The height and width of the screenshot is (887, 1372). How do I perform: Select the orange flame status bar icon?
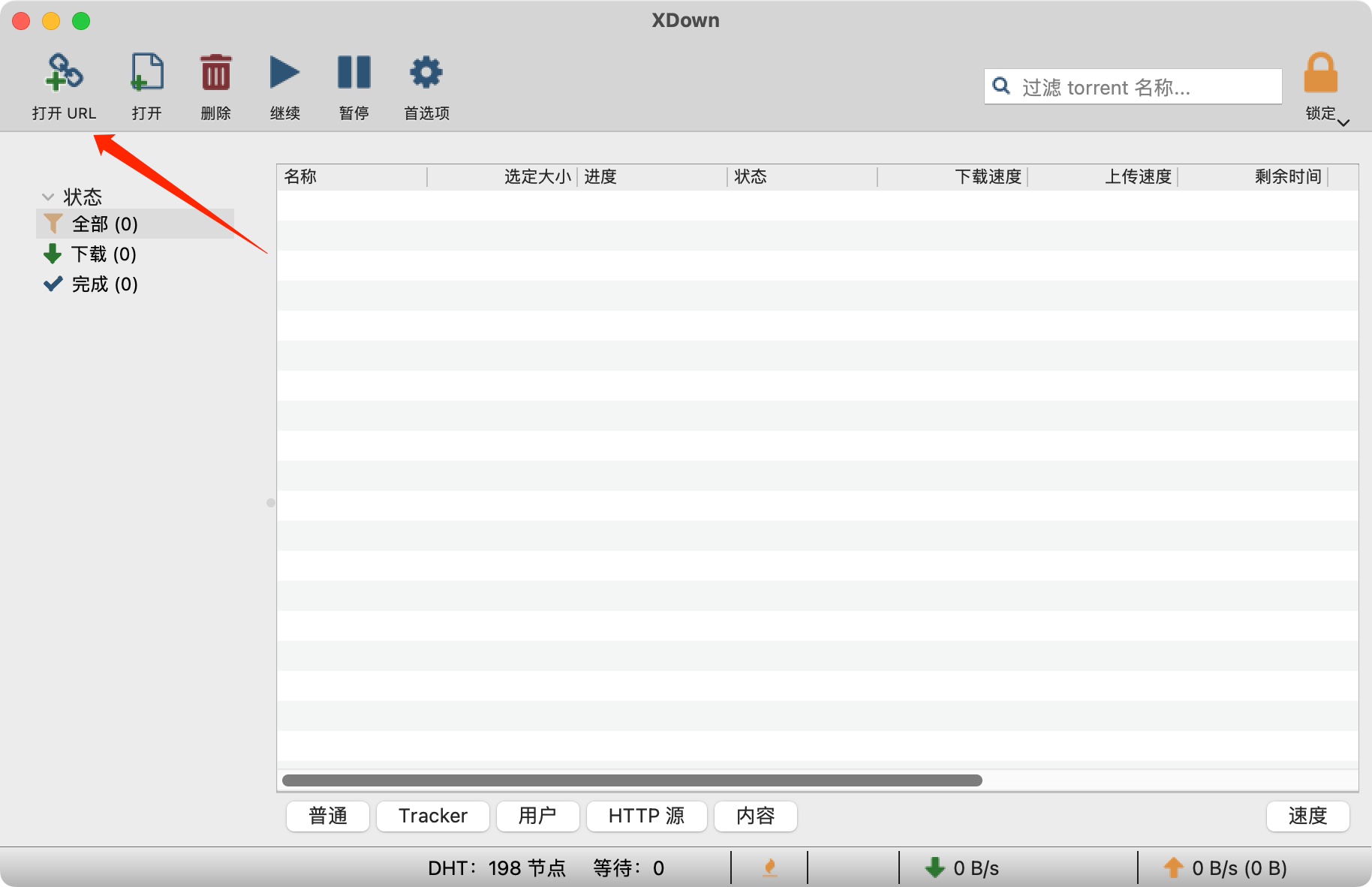[x=769, y=868]
